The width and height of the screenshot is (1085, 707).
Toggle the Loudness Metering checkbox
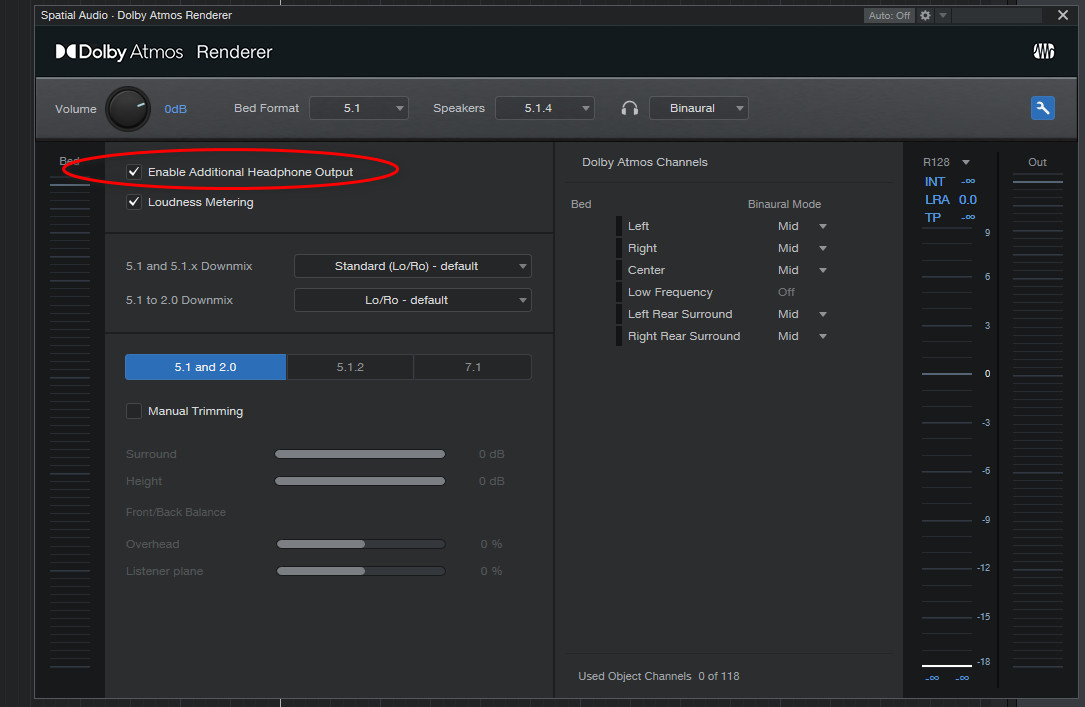pos(134,202)
